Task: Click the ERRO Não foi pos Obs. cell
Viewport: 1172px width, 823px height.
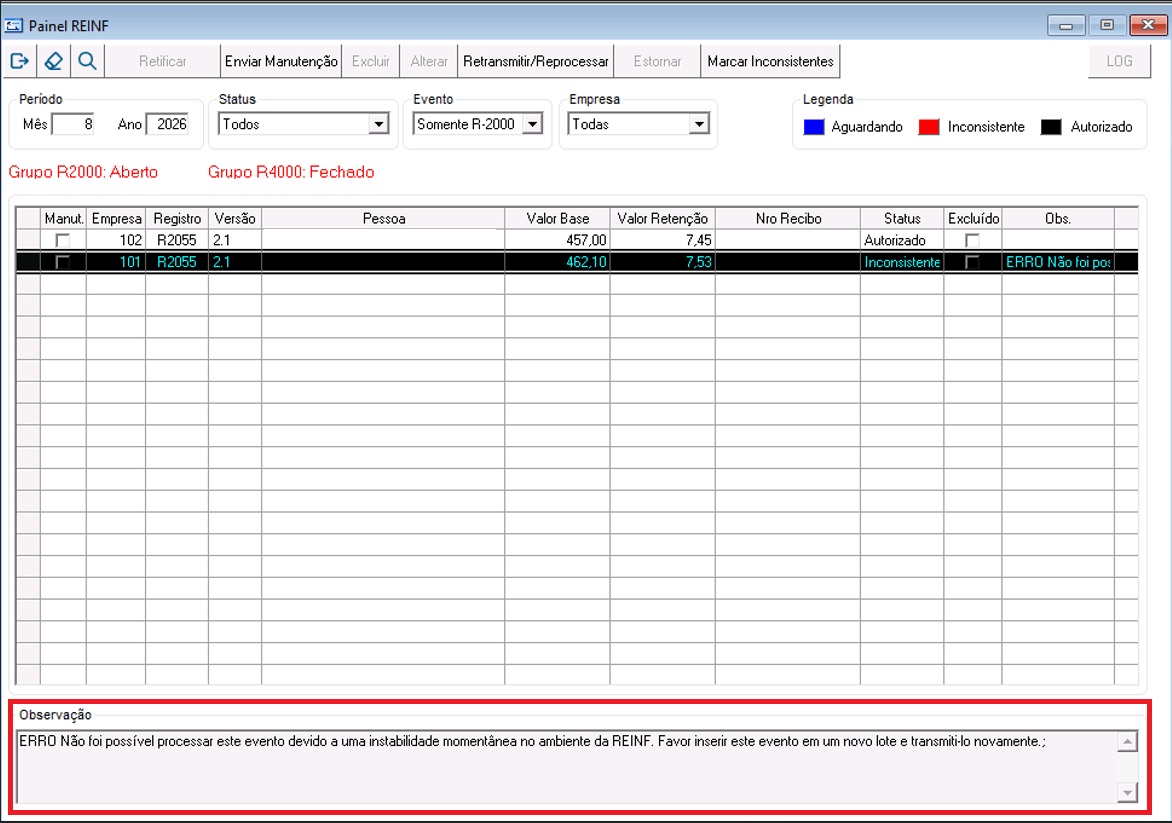Action: tap(1058, 262)
